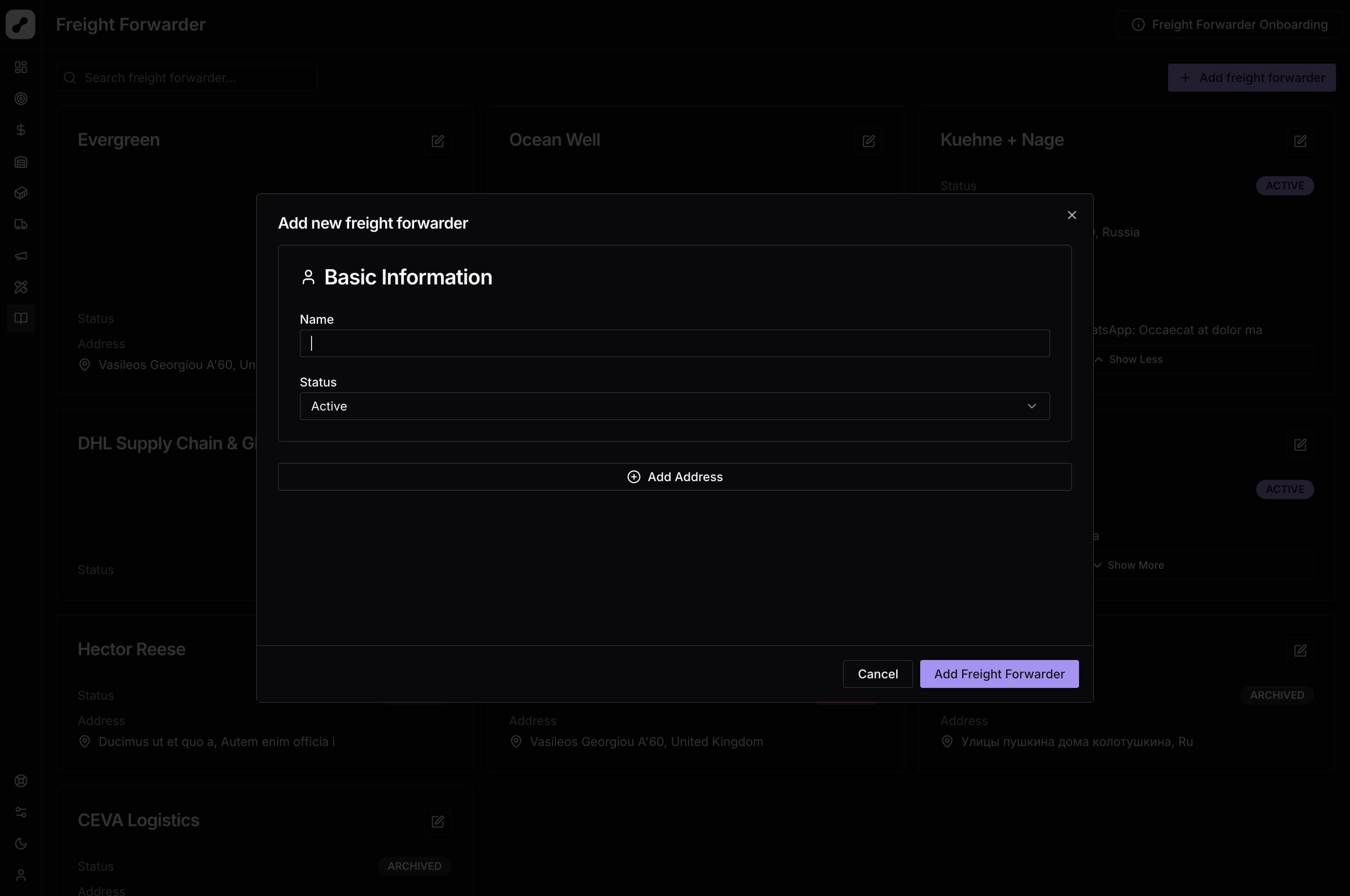This screenshot has width=1350, height=896.
Task: Click the CEVA Logistics card title
Action: (x=138, y=821)
